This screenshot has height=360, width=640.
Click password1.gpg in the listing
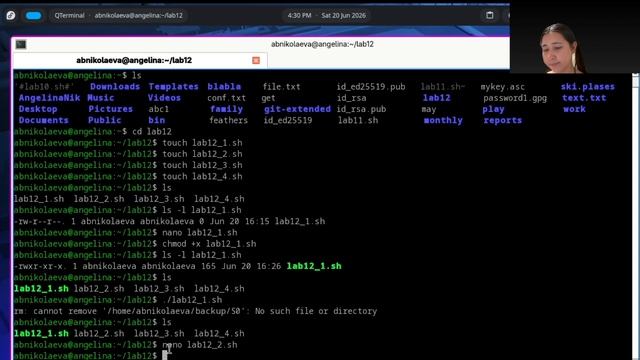[515, 98]
